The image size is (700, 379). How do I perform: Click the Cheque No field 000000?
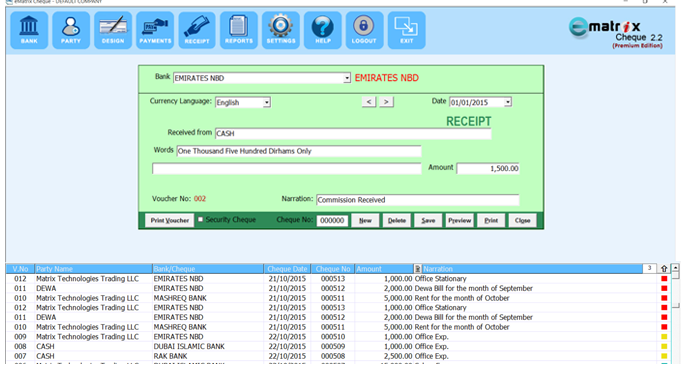pos(332,220)
